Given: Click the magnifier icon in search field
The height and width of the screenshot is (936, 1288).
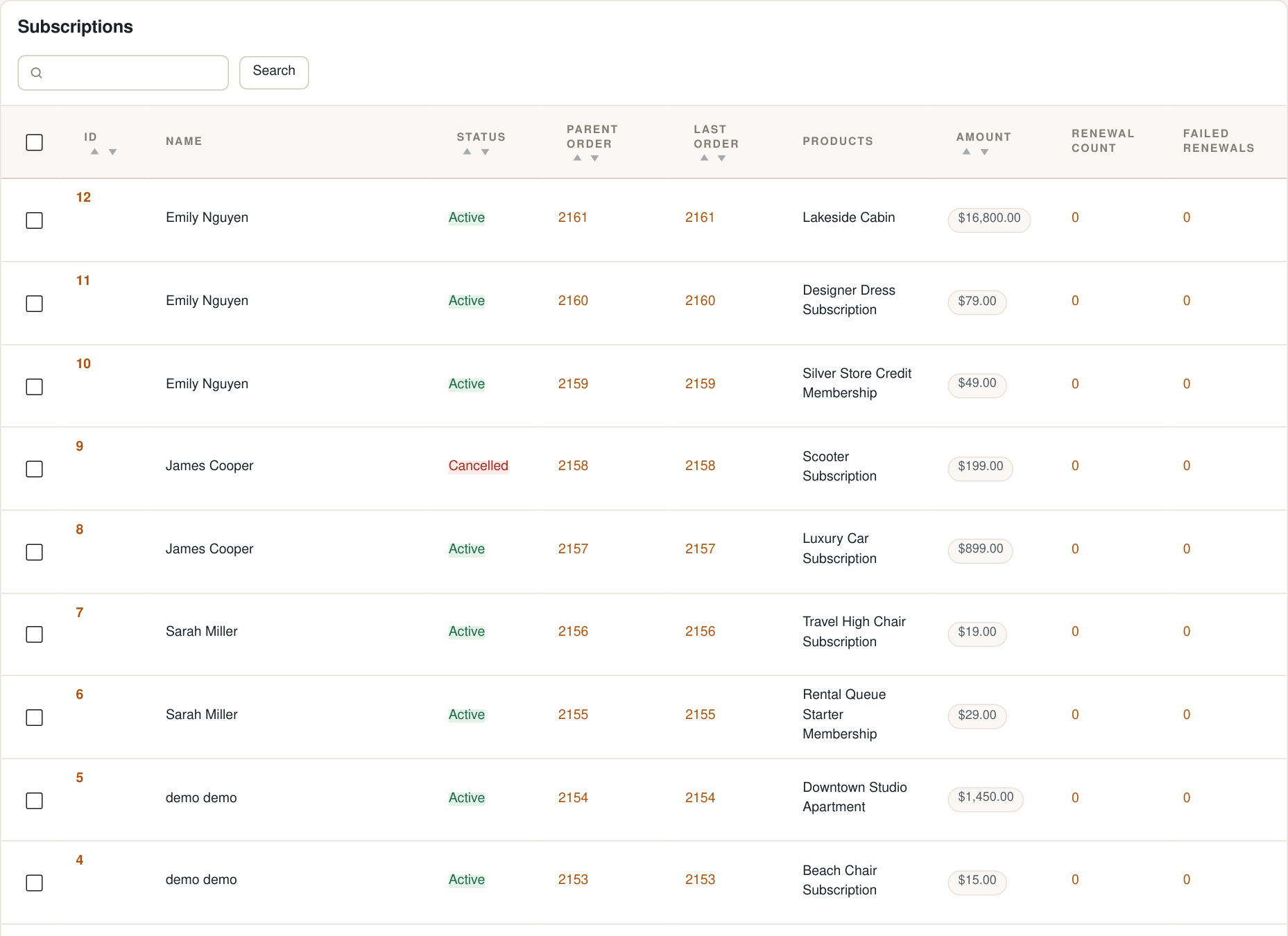Looking at the screenshot, I should click(x=37, y=73).
